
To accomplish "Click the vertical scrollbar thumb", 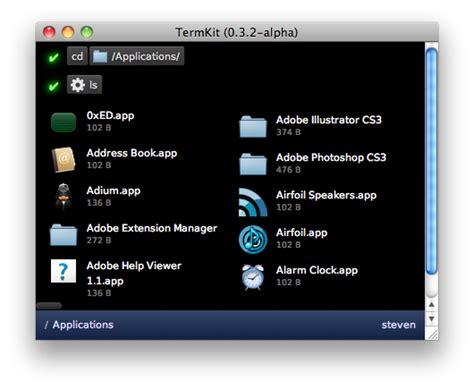I will (432, 161).
